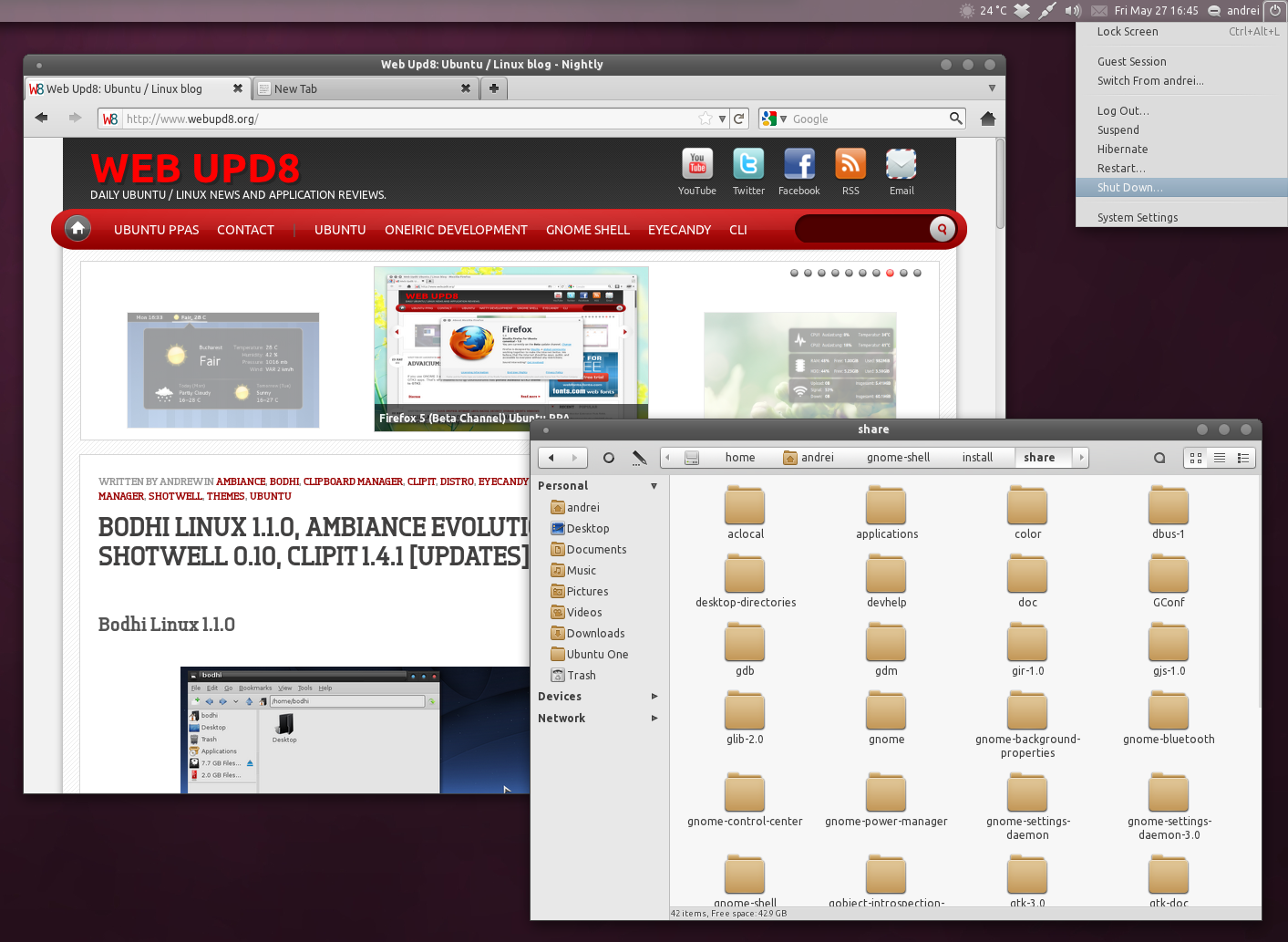1288x942 pixels.
Task: Open the weather indicator showing 24 °C
Action: pyautogui.click(x=983, y=11)
